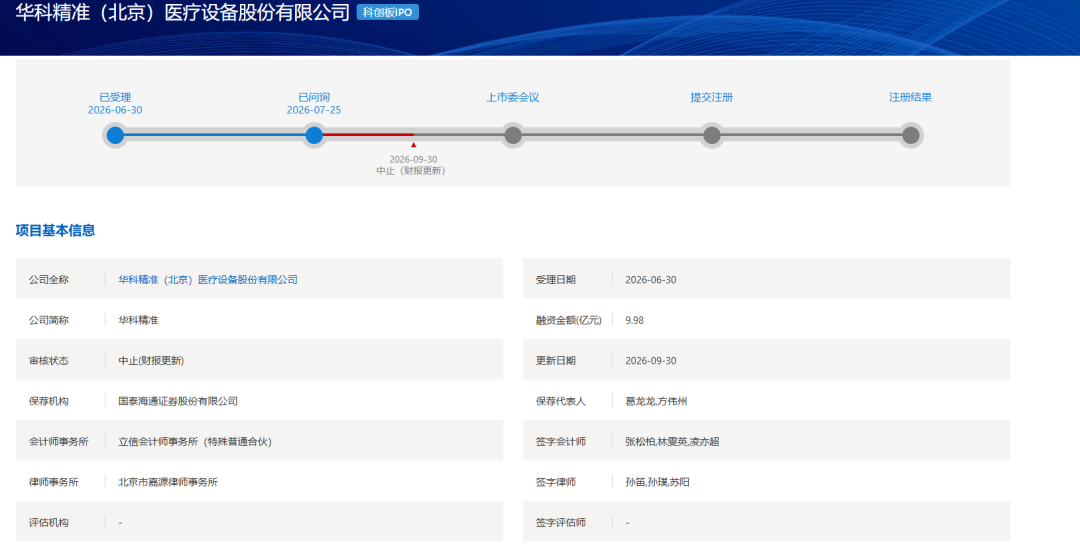1080x552 pixels.
Task: Click 审核状态 value 中止(财报更新)
Action: pos(151,360)
